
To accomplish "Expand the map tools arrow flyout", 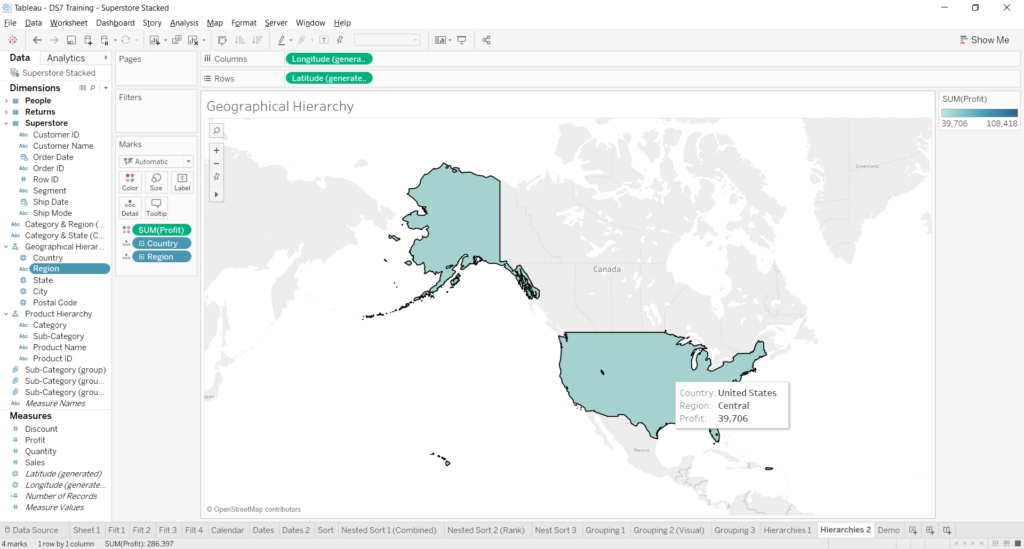I will click(x=216, y=195).
